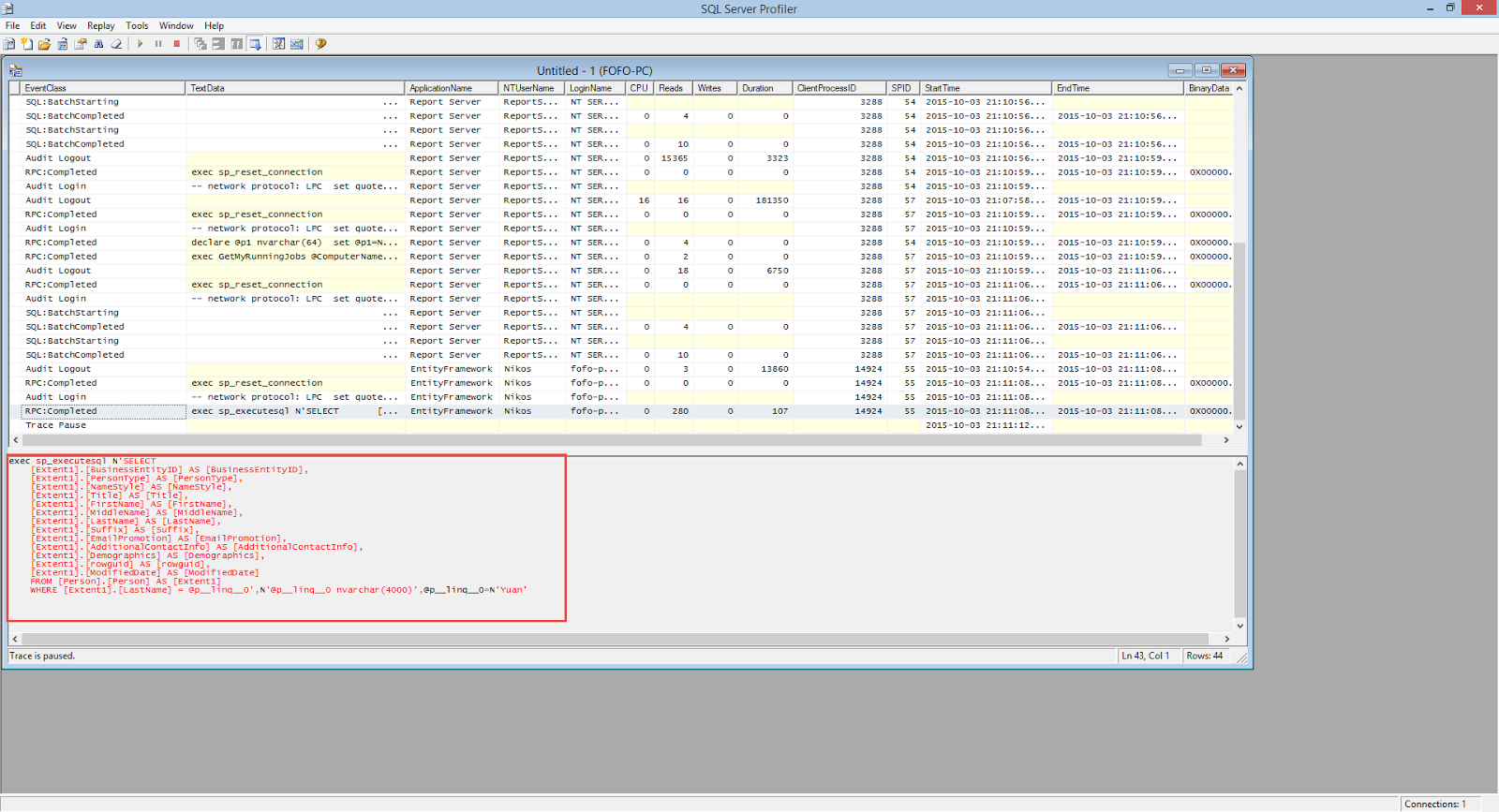Launch Database Engine Tuning Advisor icon
This screenshot has width=1499, height=812.
(x=279, y=44)
